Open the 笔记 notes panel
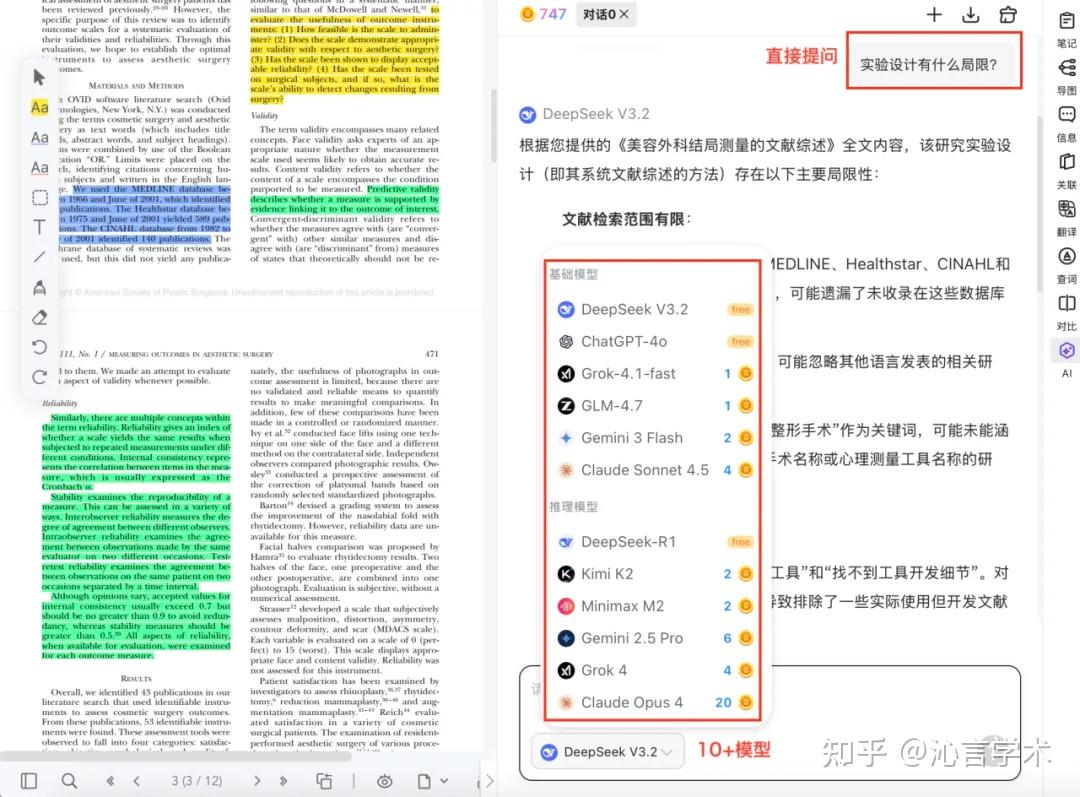This screenshot has height=797, width=1080. tap(1066, 30)
